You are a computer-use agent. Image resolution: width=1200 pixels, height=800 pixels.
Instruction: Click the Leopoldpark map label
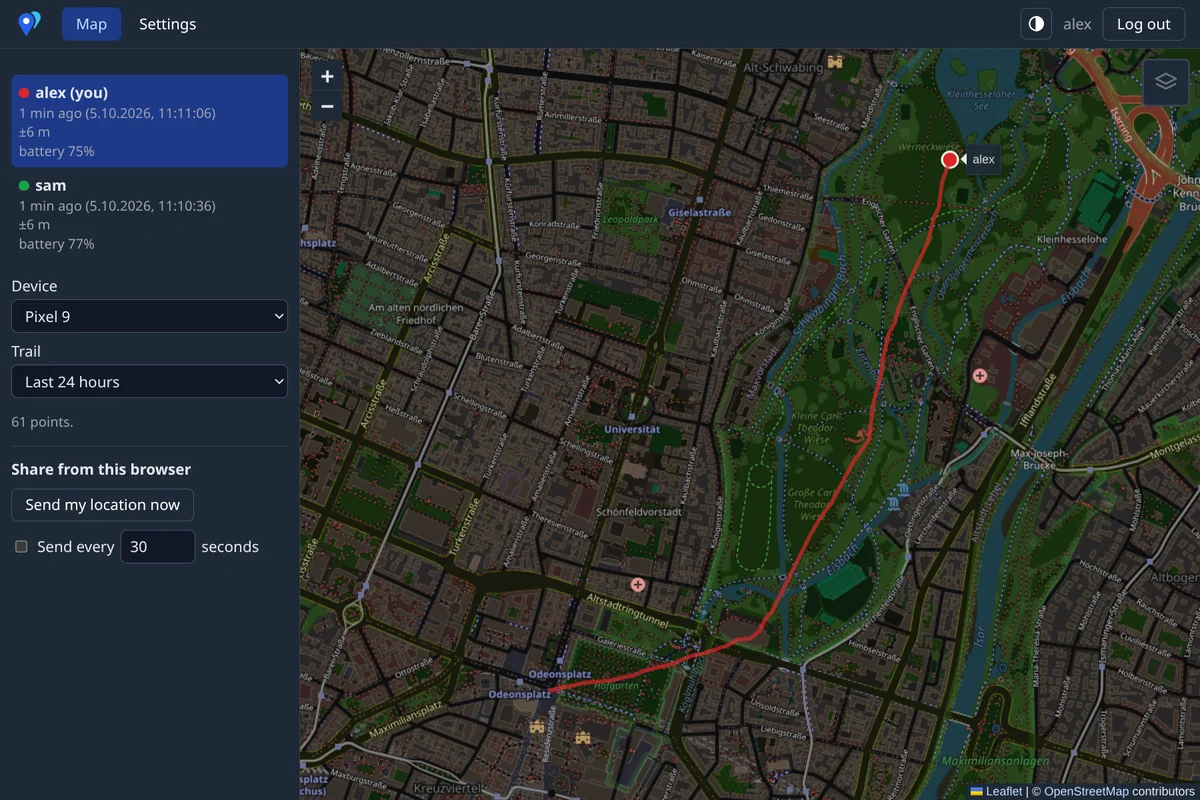coord(631,218)
